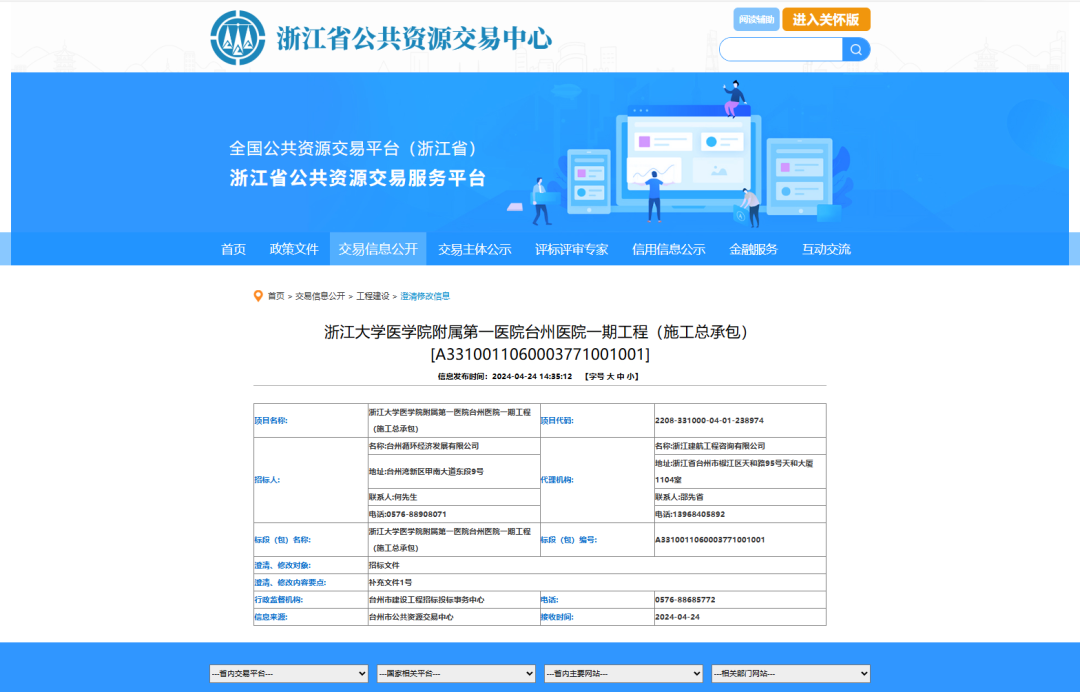
Task: Click 互动交流 in the navigation bar
Action: pyautogui.click(x=826, y=249)
